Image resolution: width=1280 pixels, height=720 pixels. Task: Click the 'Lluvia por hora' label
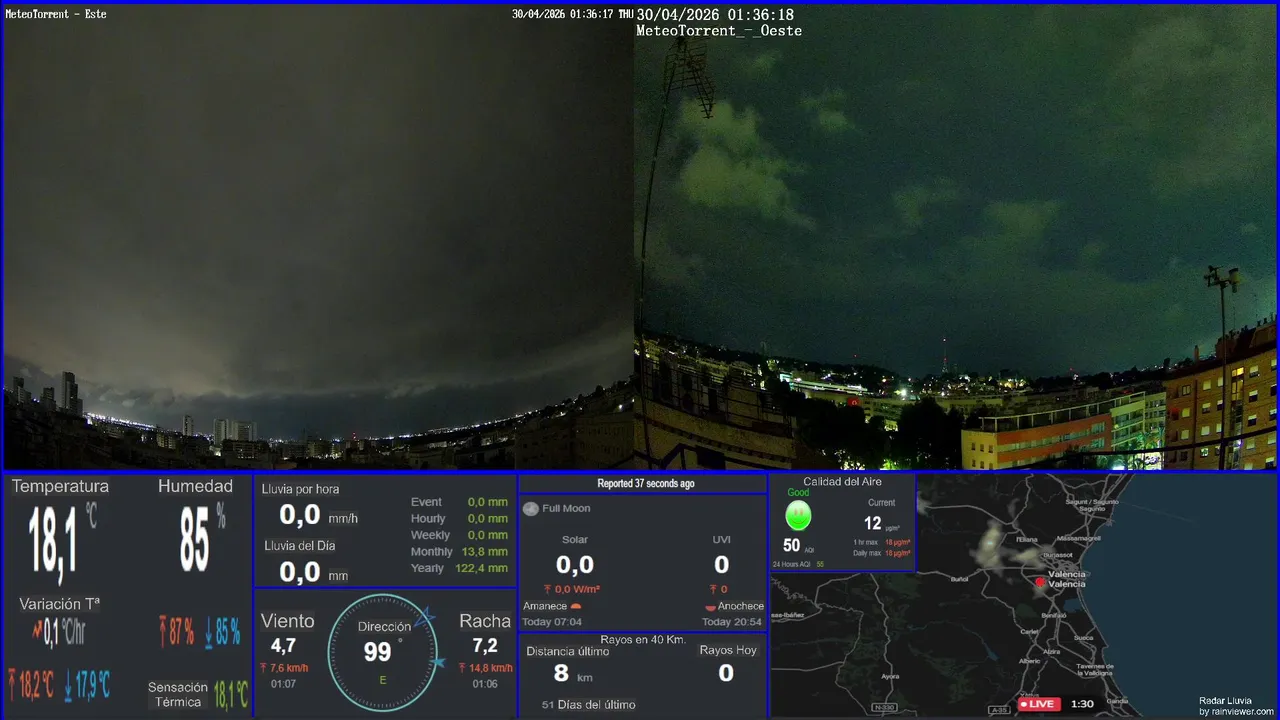(300, 489)
